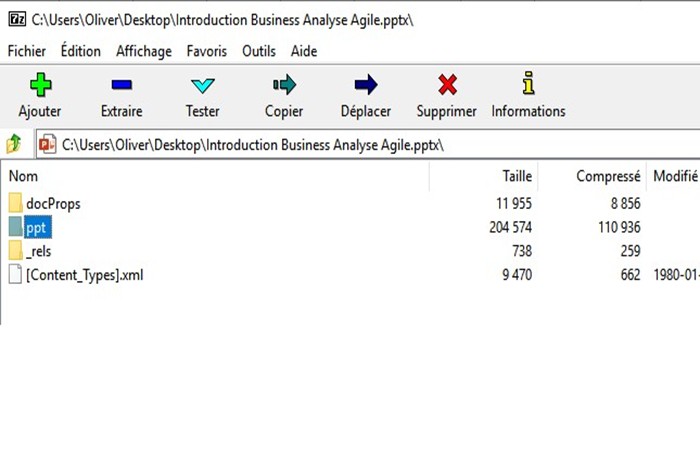Click the blue Extraire minus icon
This screenshot has height=450, width=700.
pyautogui.click(x=121, y=84)
